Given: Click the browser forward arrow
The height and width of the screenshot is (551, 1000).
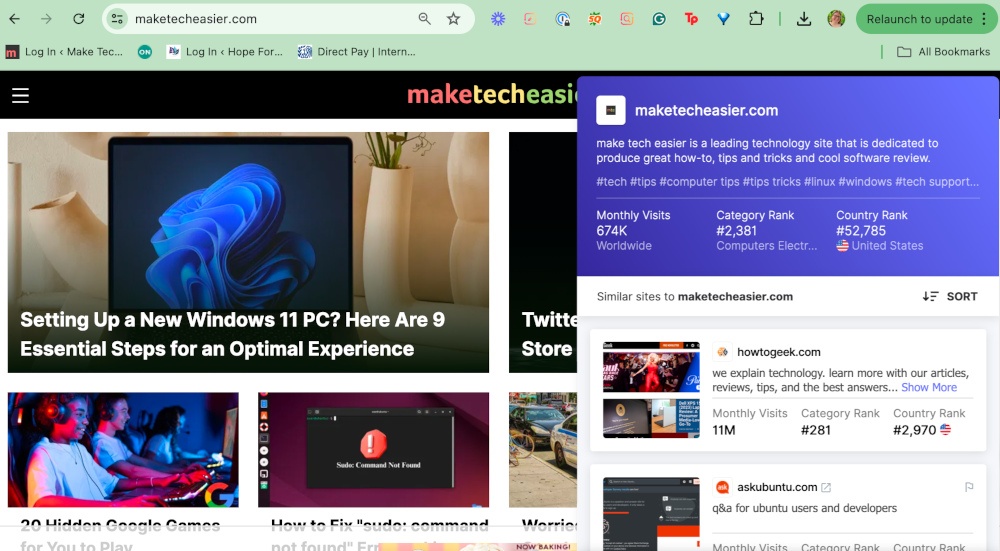Looking at the screenshot, I should click(46, 19).
